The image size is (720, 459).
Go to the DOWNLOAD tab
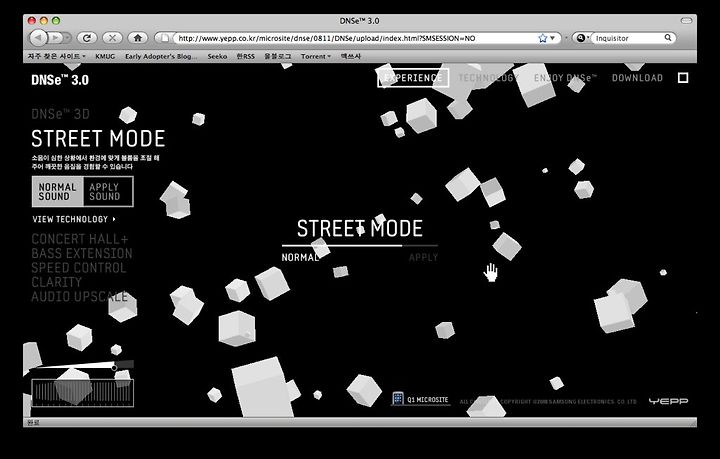click(x=637, y=78)
